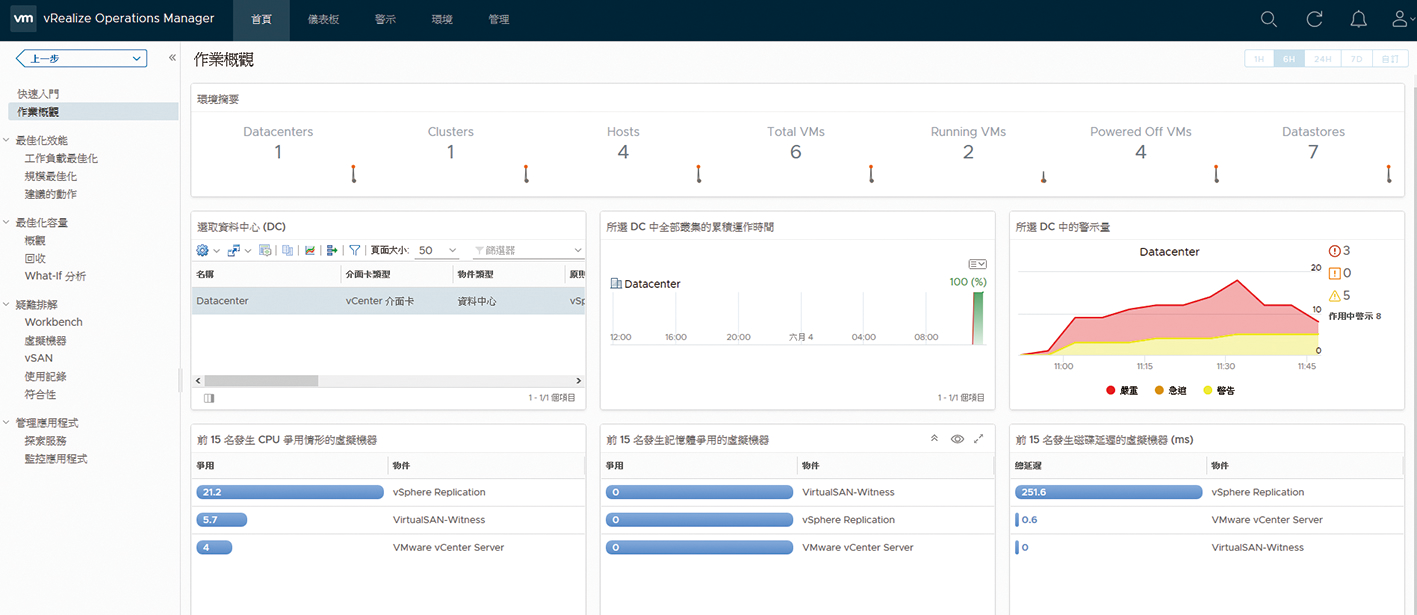Click the 5.7 CPU contention bar
This screenshot has width=1417, height=615.
coord(221,520)
